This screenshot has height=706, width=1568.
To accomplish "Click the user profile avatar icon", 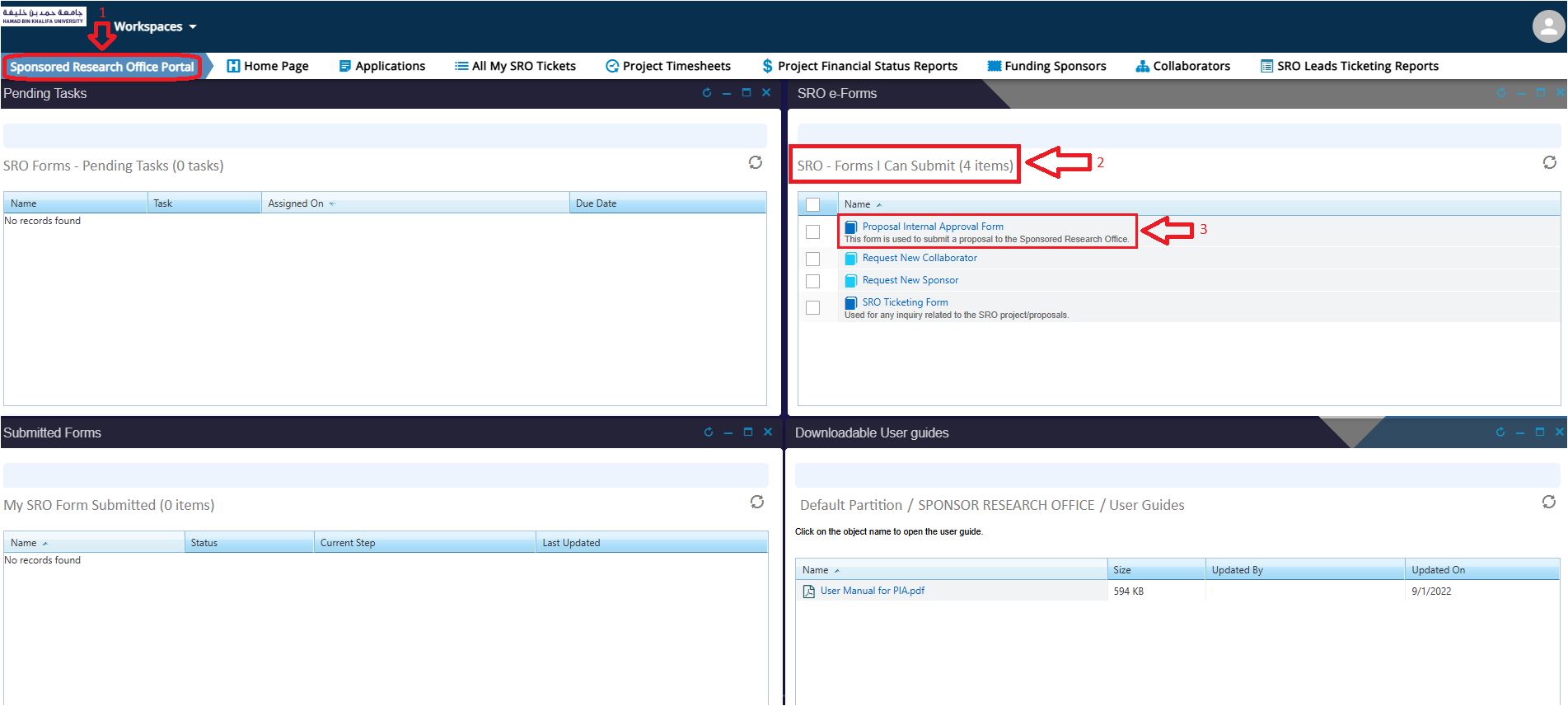I will click(1547, 26).
